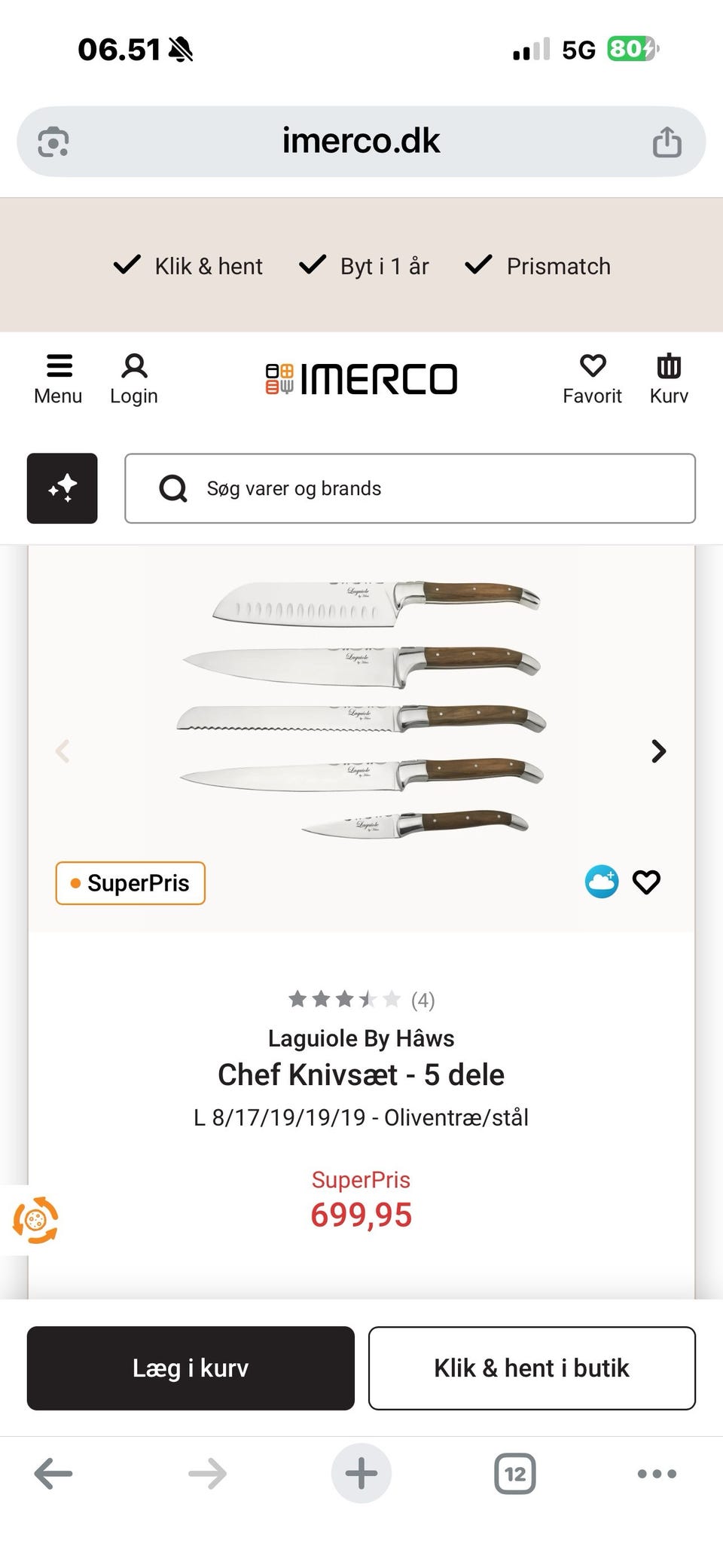Click the blue cloud icon on product image
This screenshot has height=1568, width=723.
coord(602,882)
